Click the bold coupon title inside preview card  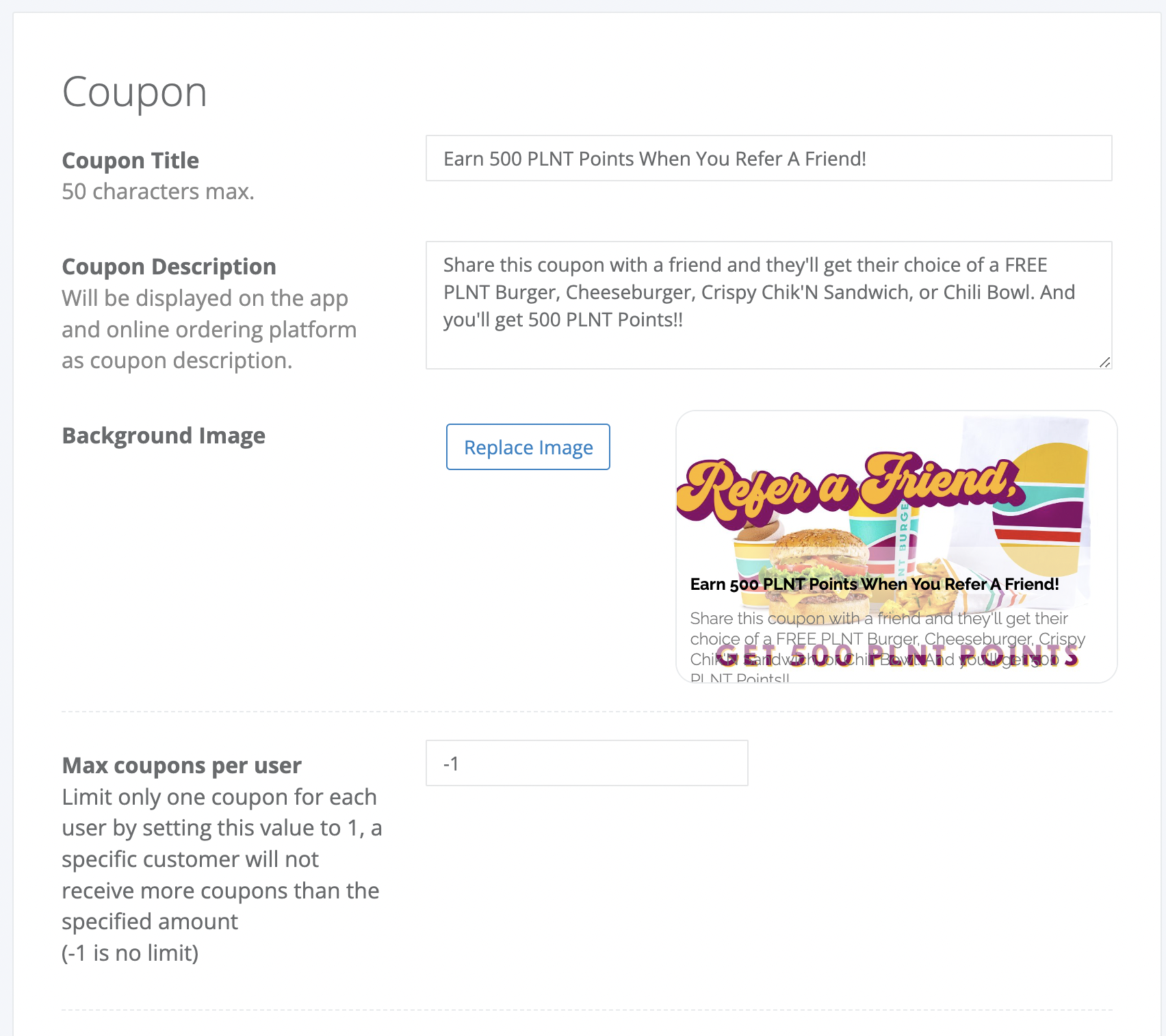point(874,584)
